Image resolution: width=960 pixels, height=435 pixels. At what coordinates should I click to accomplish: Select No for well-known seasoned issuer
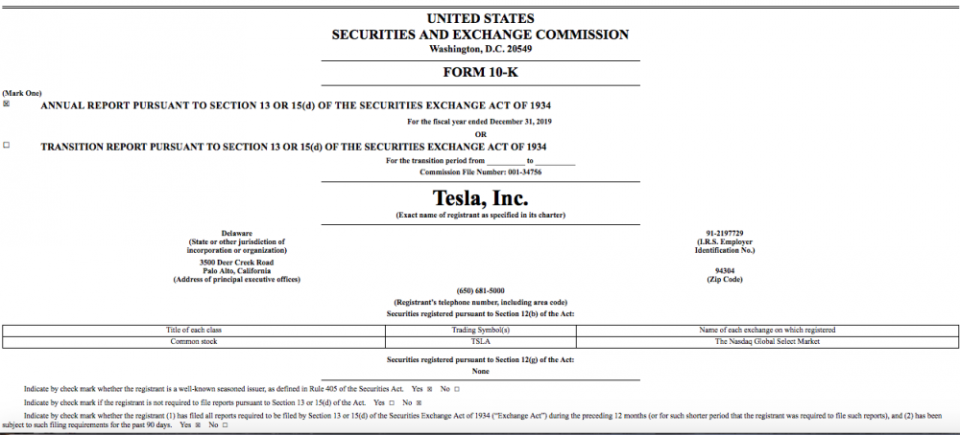pyautogui.click(x=457, y=388)
